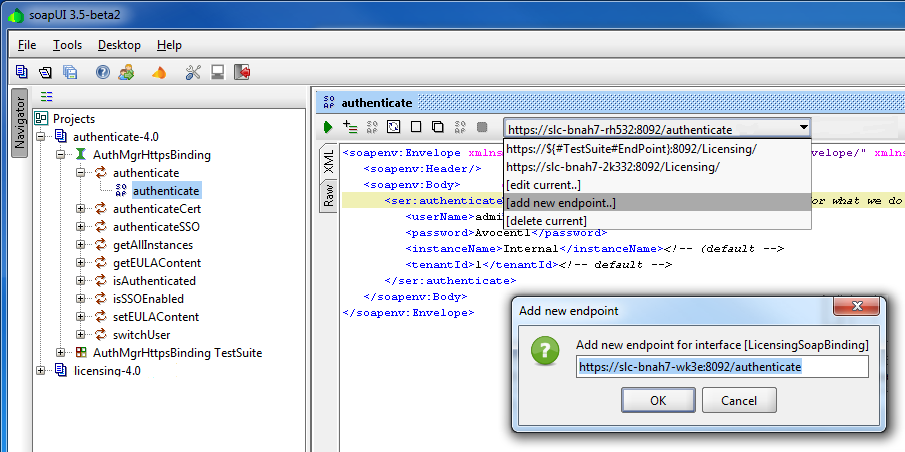
Task: Select [add new endpoint..] option
Action: 657,203
